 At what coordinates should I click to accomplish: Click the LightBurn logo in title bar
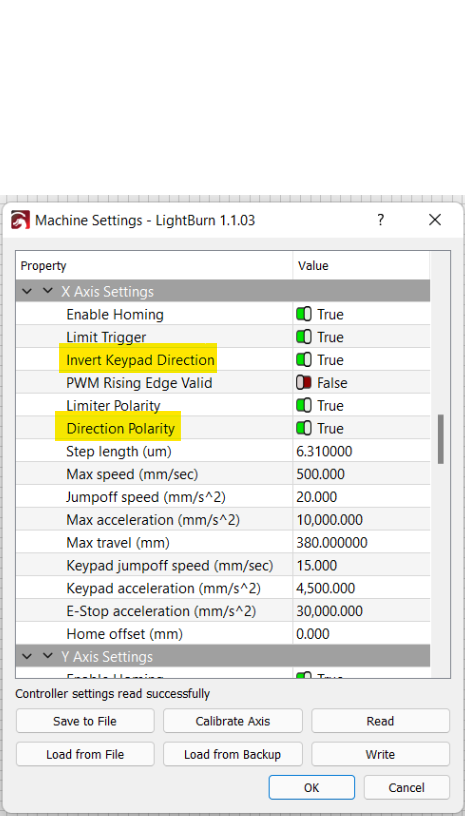coord(20,220)
